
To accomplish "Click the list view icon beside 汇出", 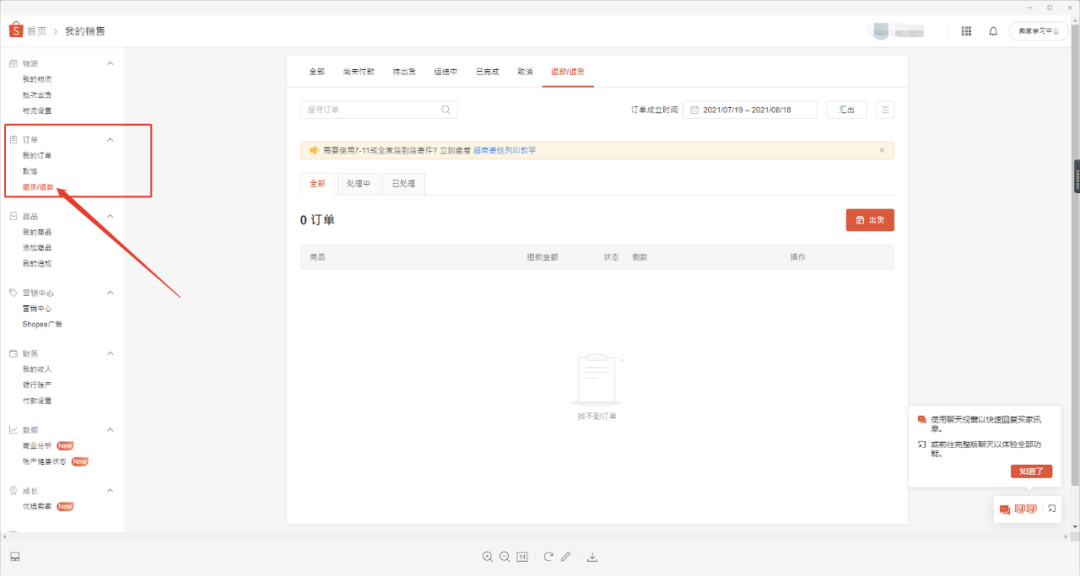I will coord(884,109).
